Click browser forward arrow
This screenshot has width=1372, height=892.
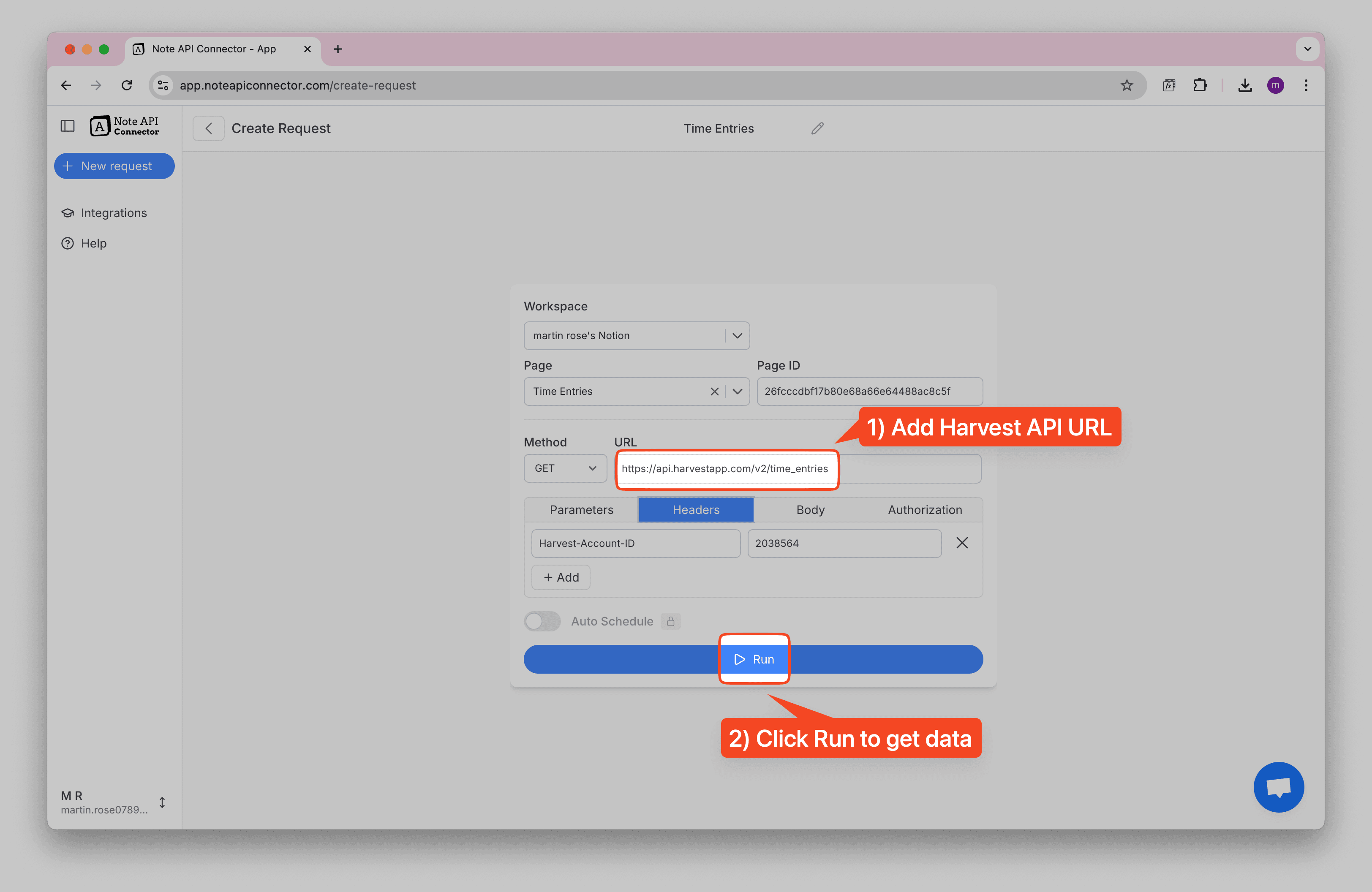click(x=96, y=85)
